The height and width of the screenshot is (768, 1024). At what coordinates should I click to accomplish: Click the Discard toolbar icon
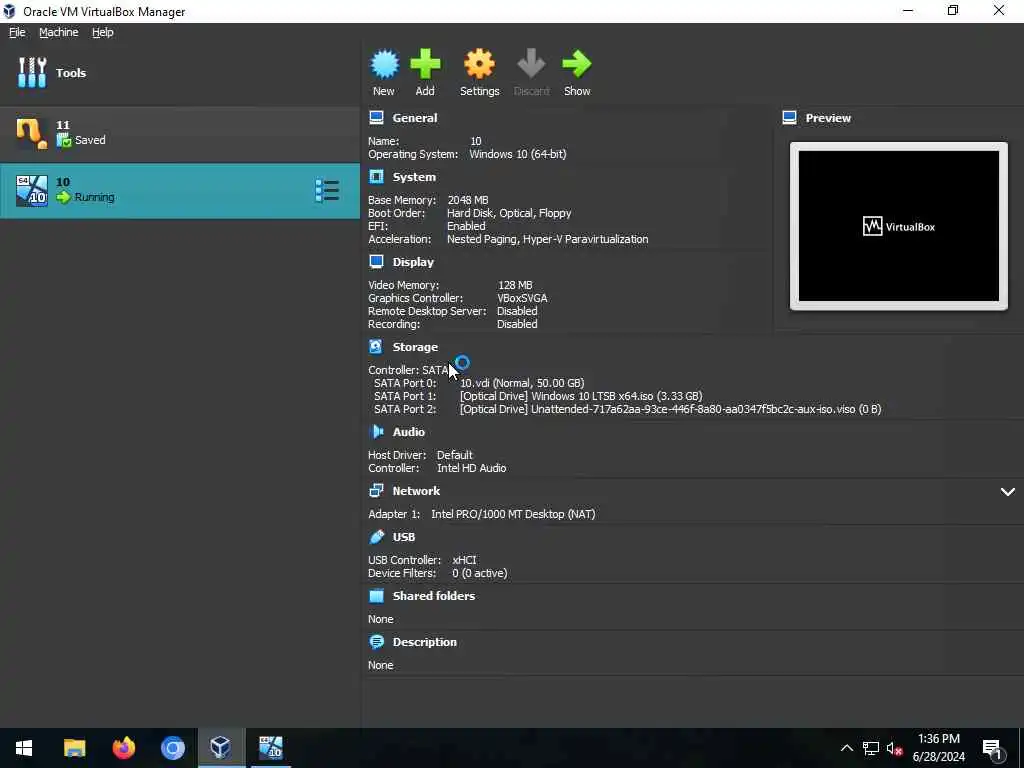tap(531, 64)
